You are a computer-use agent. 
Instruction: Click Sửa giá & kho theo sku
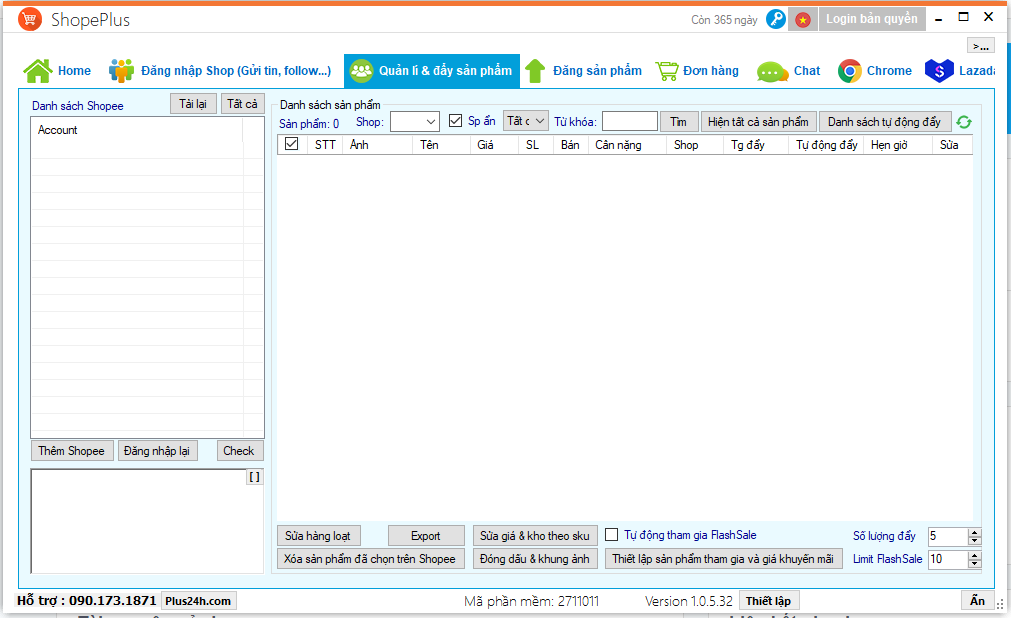click(x=535, y=536)
